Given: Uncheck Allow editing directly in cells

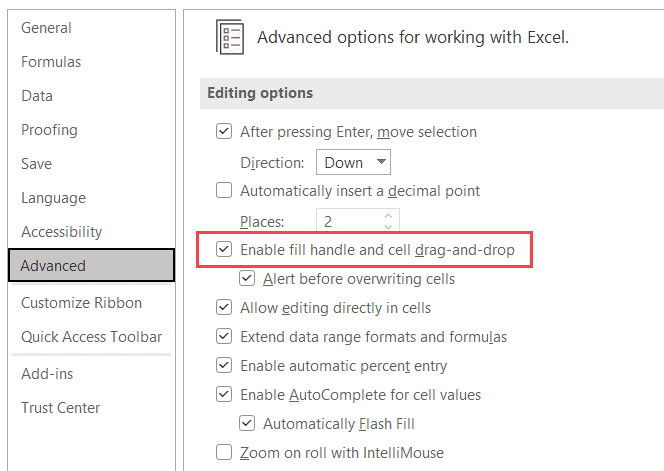Looking at the screenshot, I should point(224,308).
